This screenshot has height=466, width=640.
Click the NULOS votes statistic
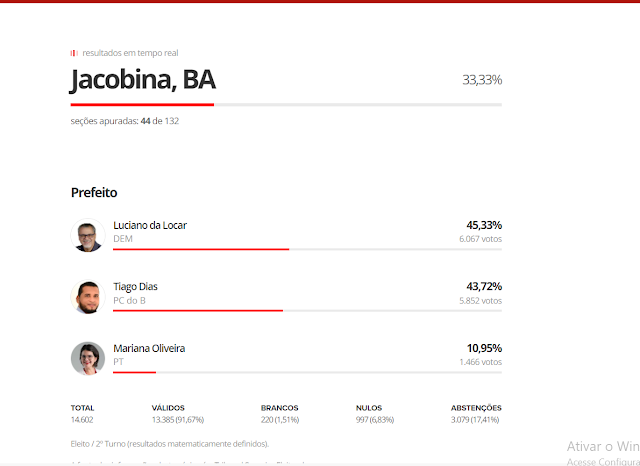375,414
